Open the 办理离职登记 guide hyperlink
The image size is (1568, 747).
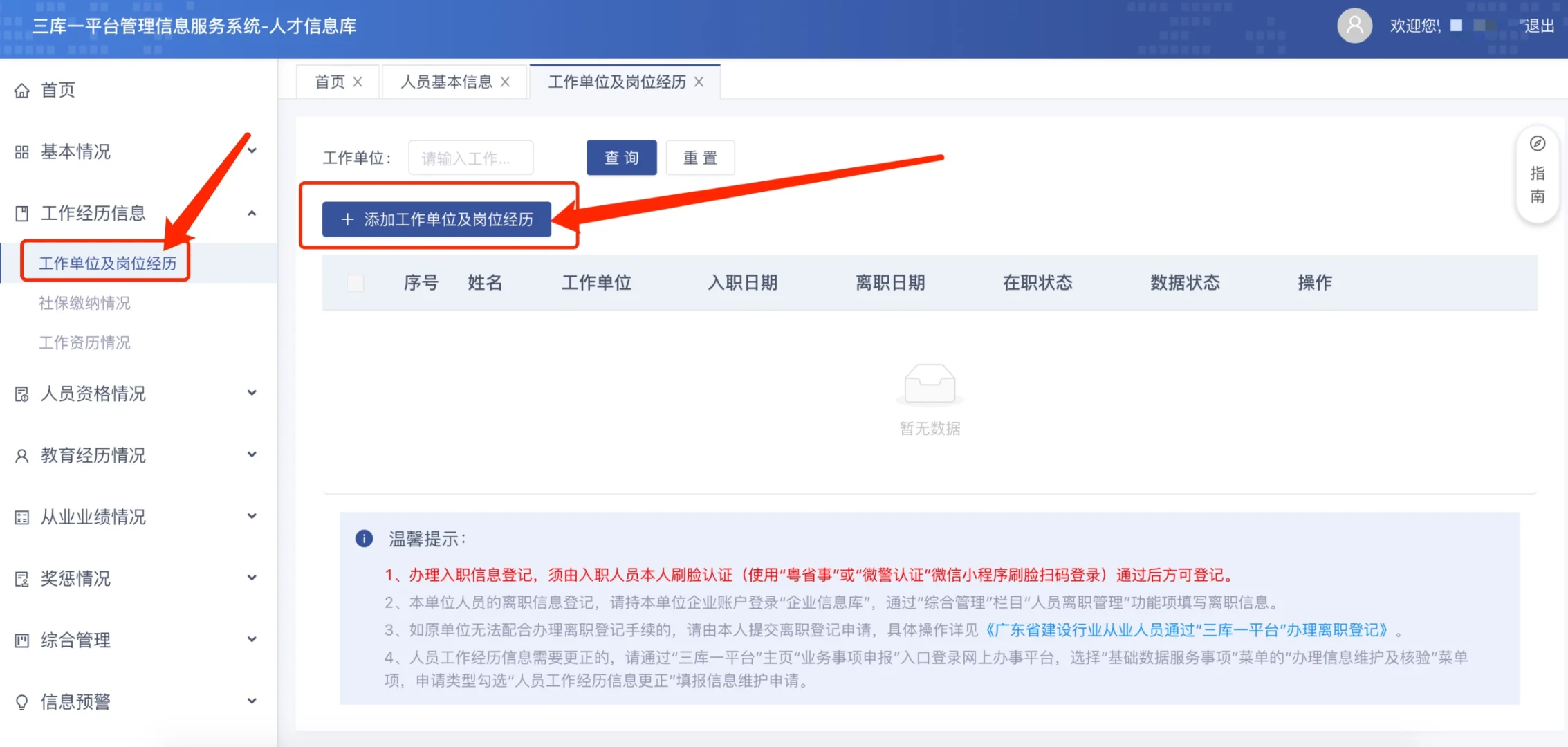coord(1187,630)
